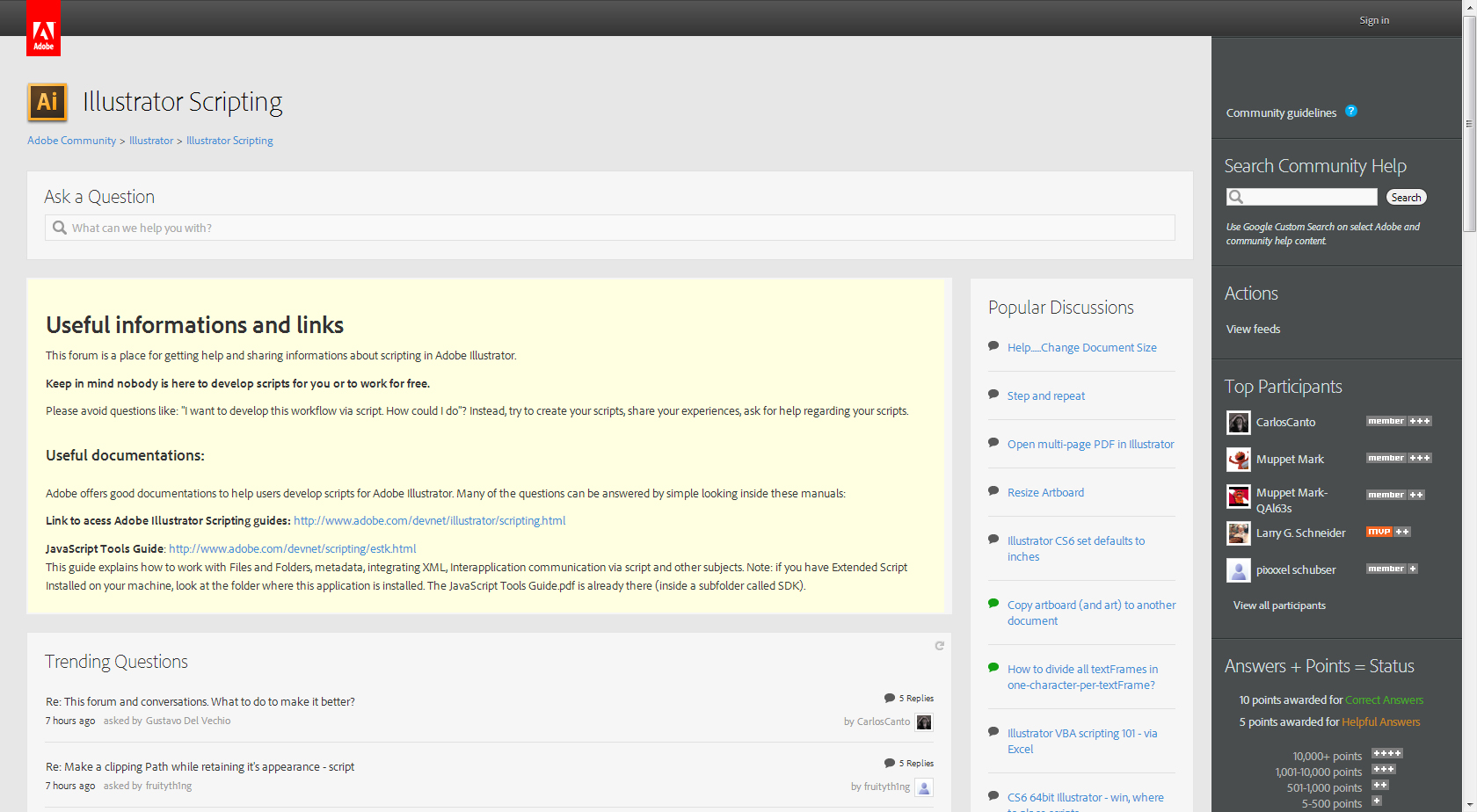The height and width of the screenshot is (812, 1477).
Task: Click the magnifier icon in Search Community Help
Action: (1234, 197)
